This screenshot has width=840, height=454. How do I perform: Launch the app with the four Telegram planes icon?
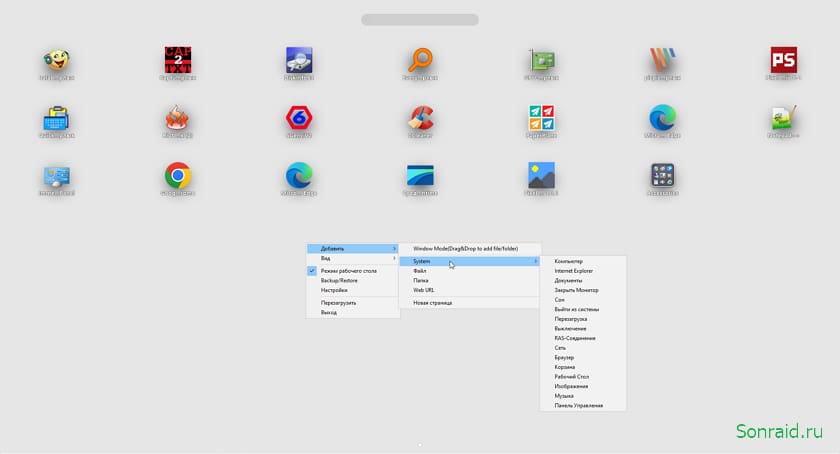point(542,118)
